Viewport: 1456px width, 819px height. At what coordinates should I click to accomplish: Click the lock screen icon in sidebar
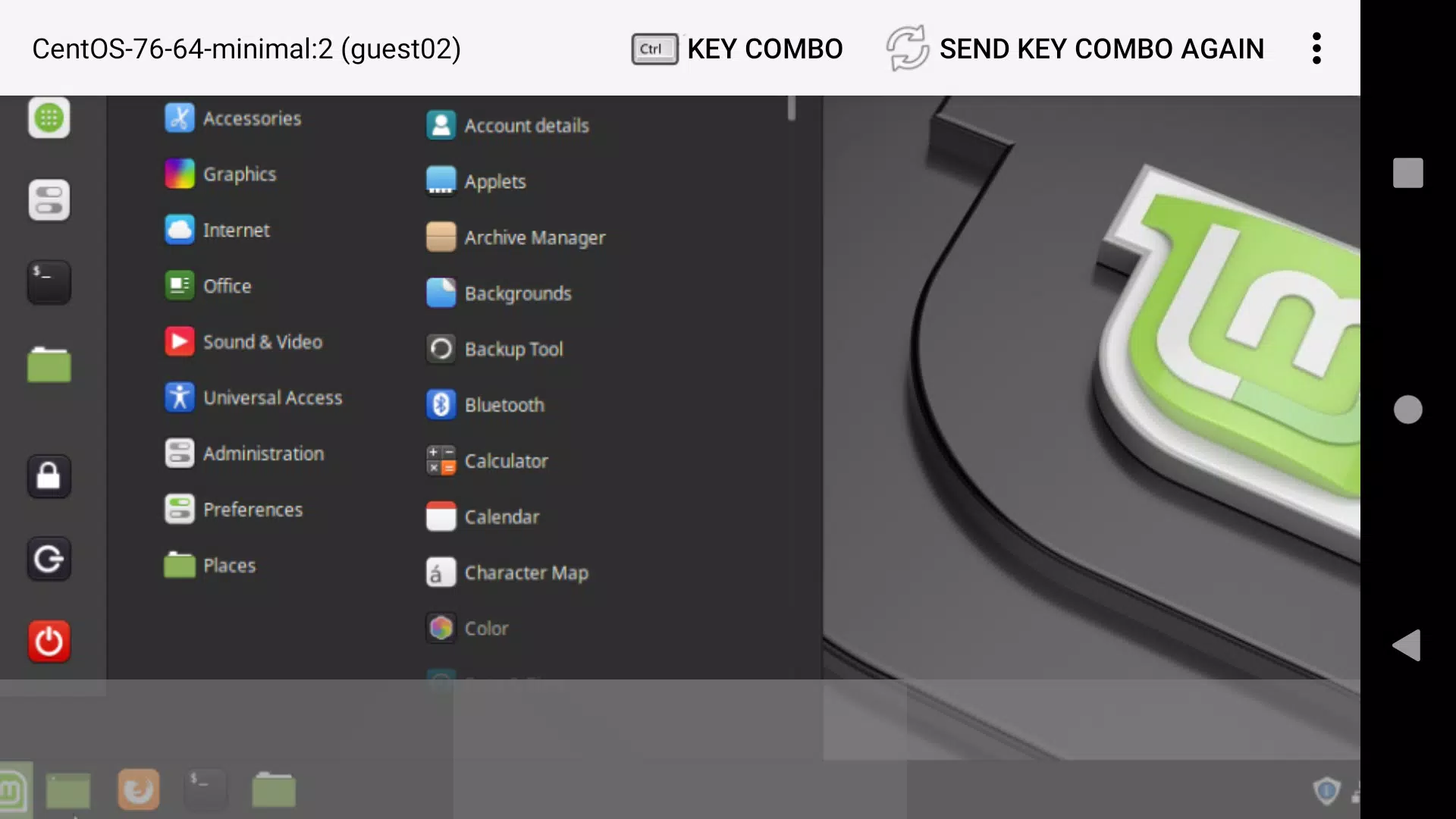click(x=49, y=477)
